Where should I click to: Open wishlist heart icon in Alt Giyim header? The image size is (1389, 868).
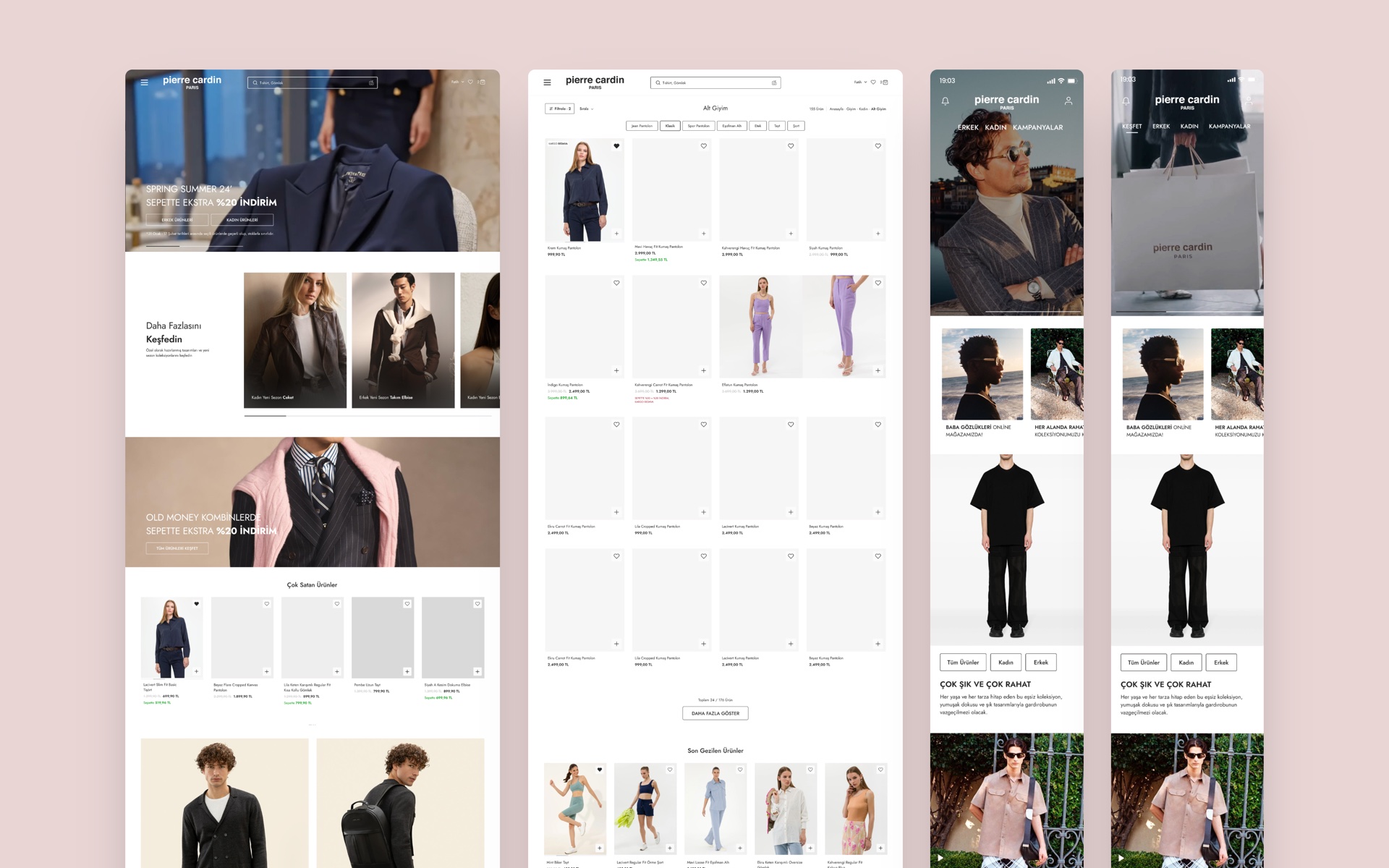873,82
